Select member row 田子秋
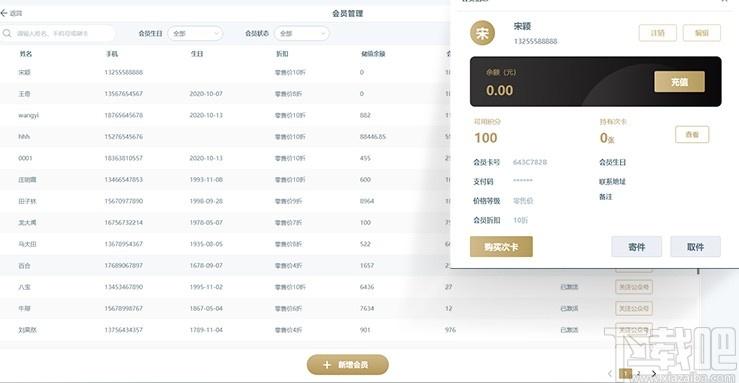 [225, 201]
